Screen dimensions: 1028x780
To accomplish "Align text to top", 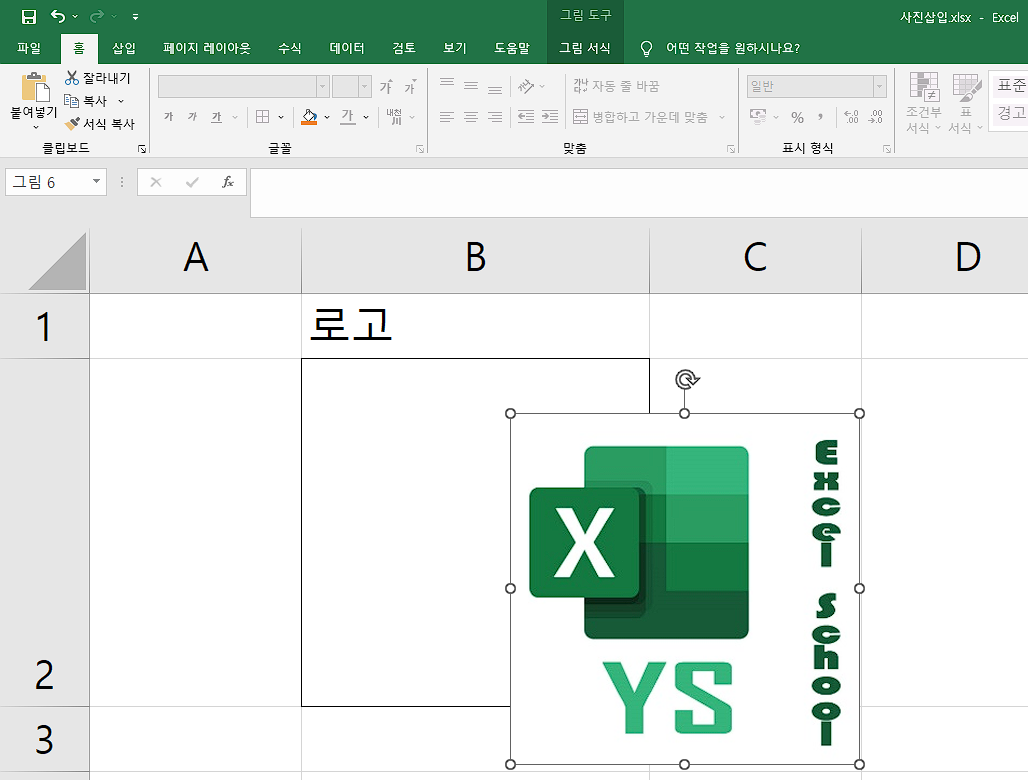I will (447, 85).
